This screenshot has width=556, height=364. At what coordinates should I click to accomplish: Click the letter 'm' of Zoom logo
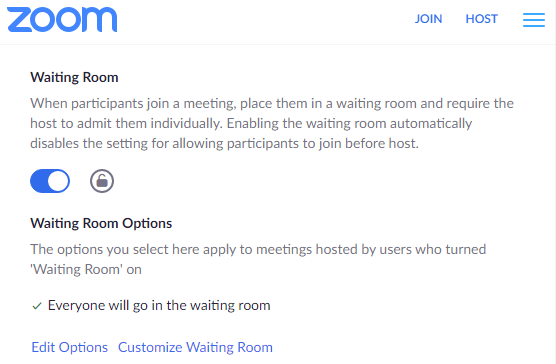pos(101,20)
